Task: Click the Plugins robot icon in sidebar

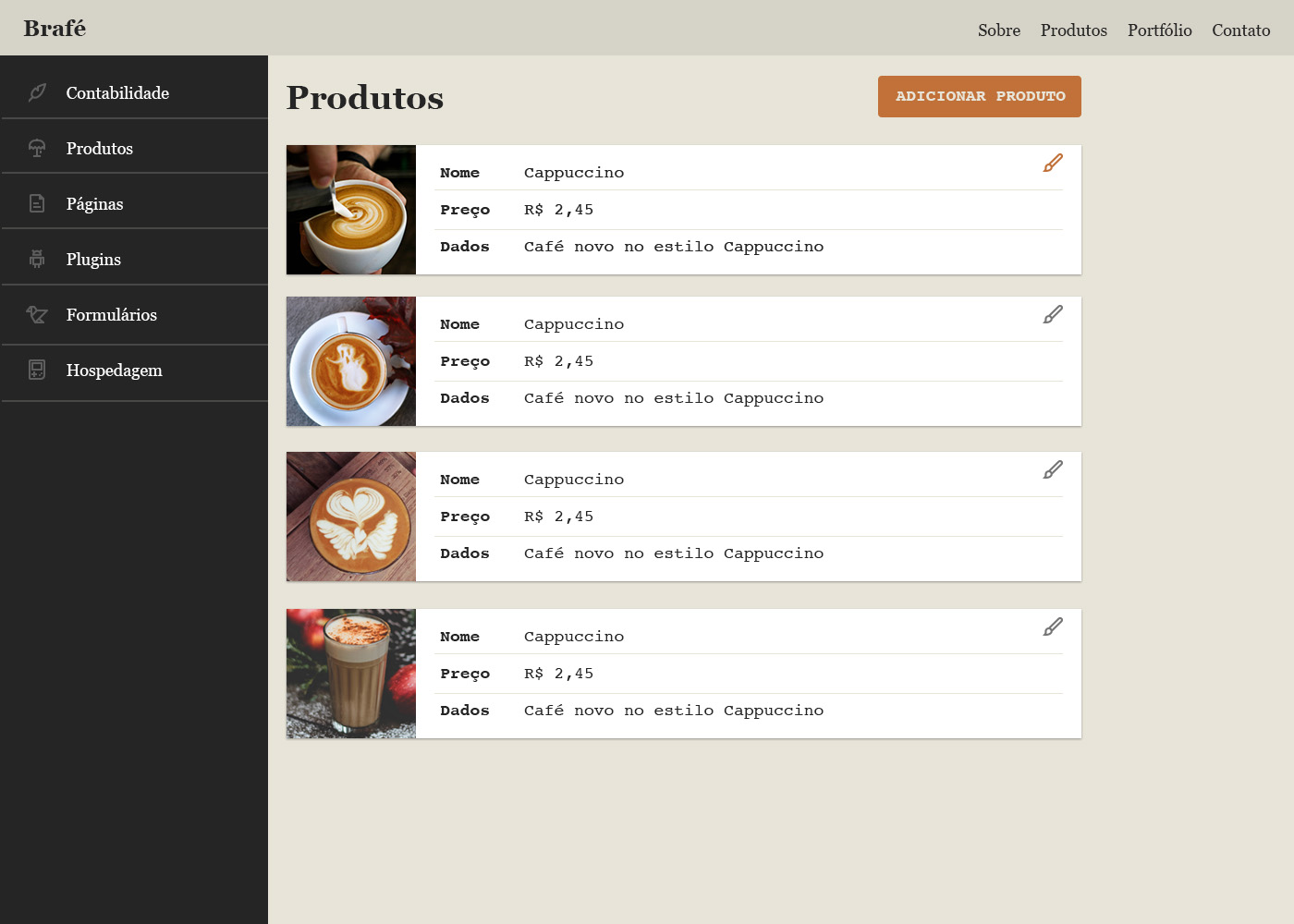Action: click(37, 259)
